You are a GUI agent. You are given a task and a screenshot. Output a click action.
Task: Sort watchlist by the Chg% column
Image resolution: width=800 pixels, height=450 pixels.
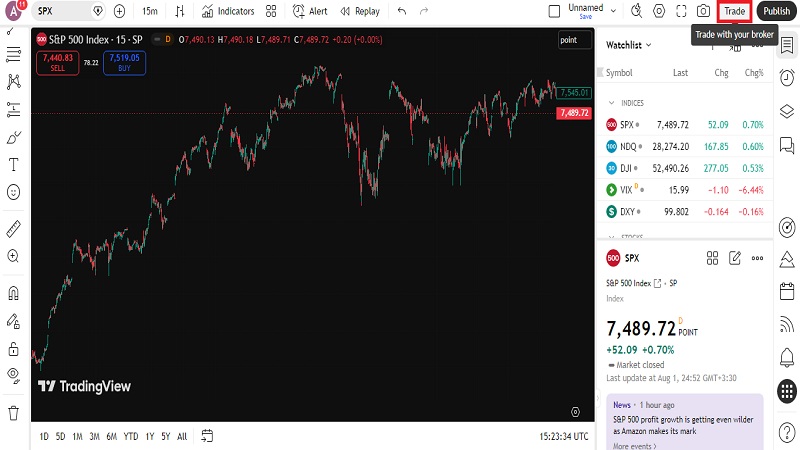[x=754, y=72]
